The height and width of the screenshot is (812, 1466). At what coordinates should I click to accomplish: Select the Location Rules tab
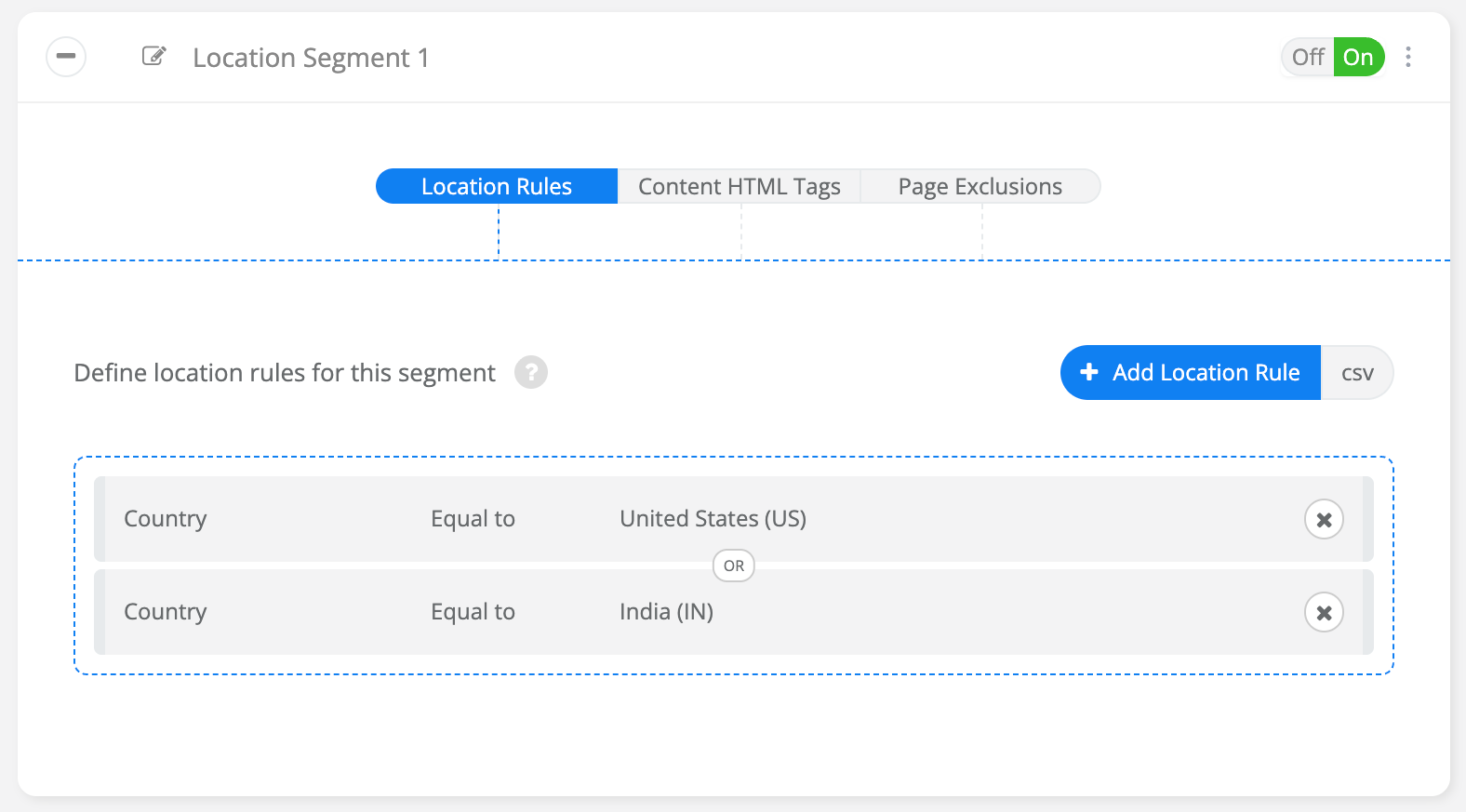tap(497, 186)
